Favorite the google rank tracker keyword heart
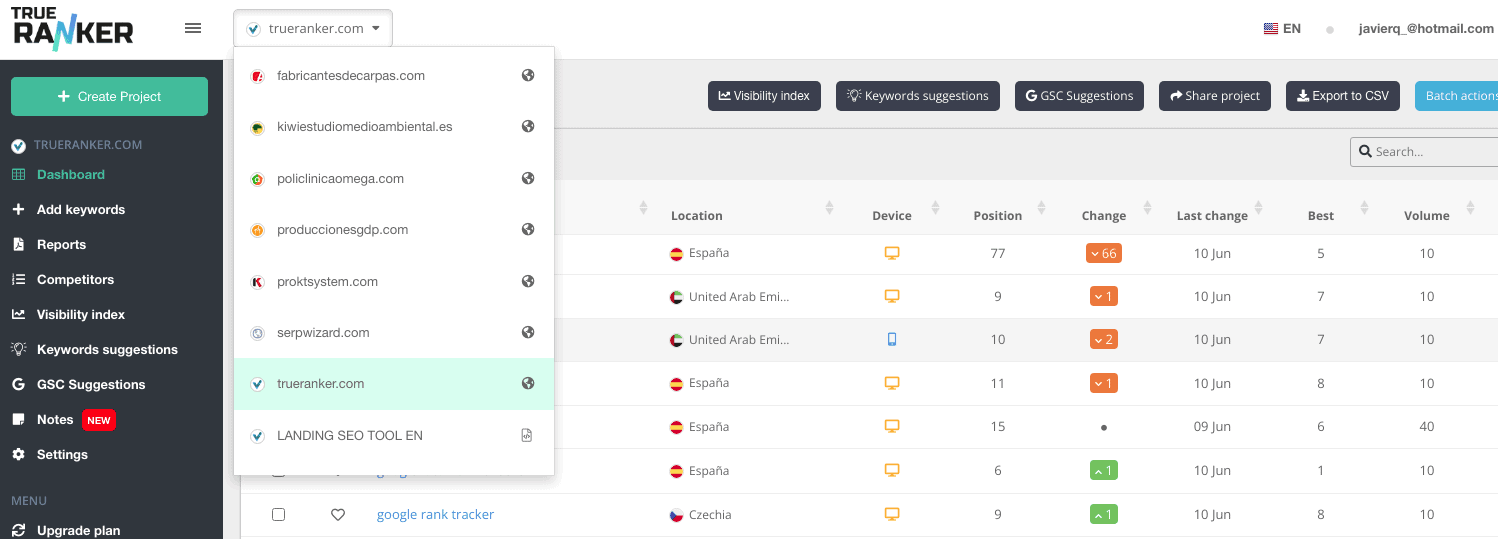The height and width of the screenshot is (539, 1498). pos(338,515)
